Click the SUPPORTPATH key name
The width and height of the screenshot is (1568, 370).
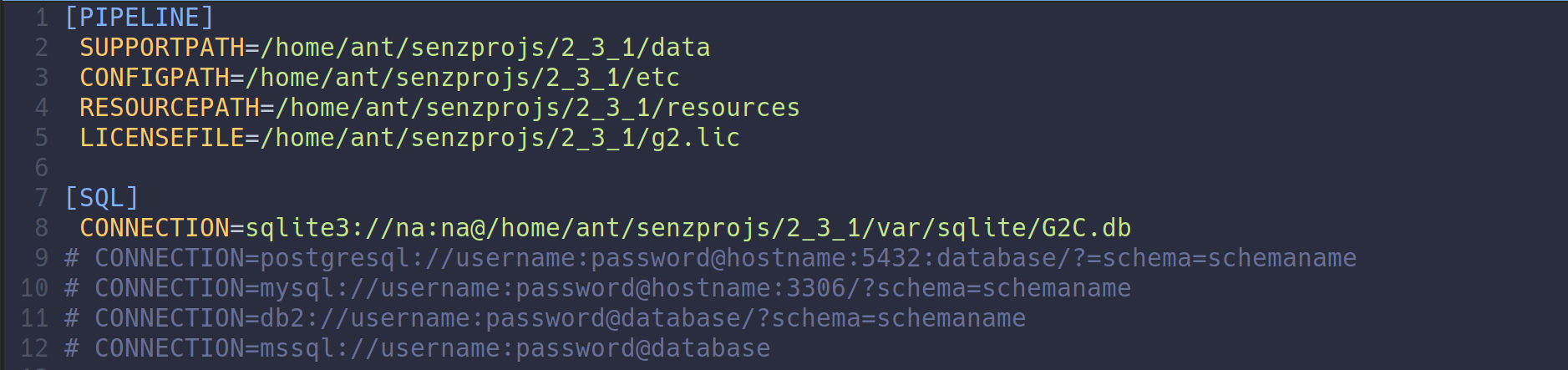(x=162, y=48)
